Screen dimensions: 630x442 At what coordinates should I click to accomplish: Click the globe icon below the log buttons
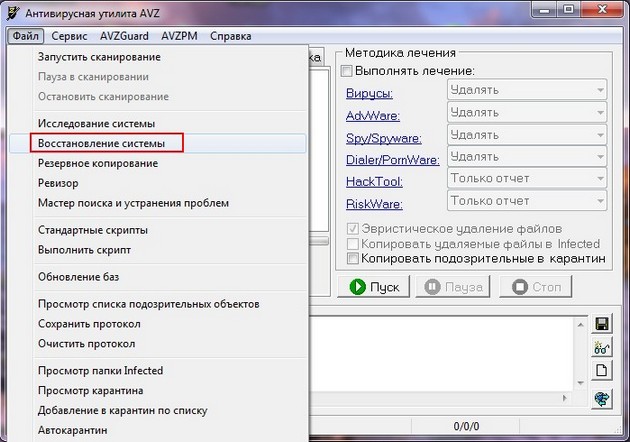click(x=602, y=398)
